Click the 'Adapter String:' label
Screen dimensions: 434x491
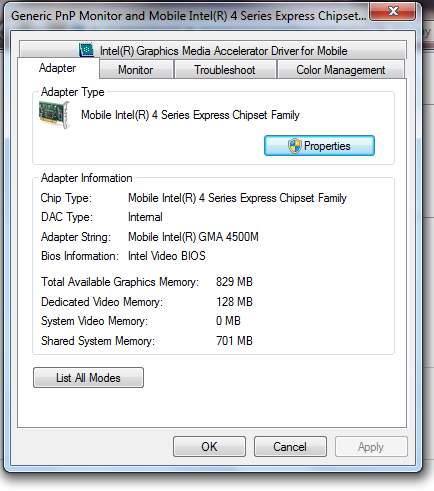(x=76, y=237)
